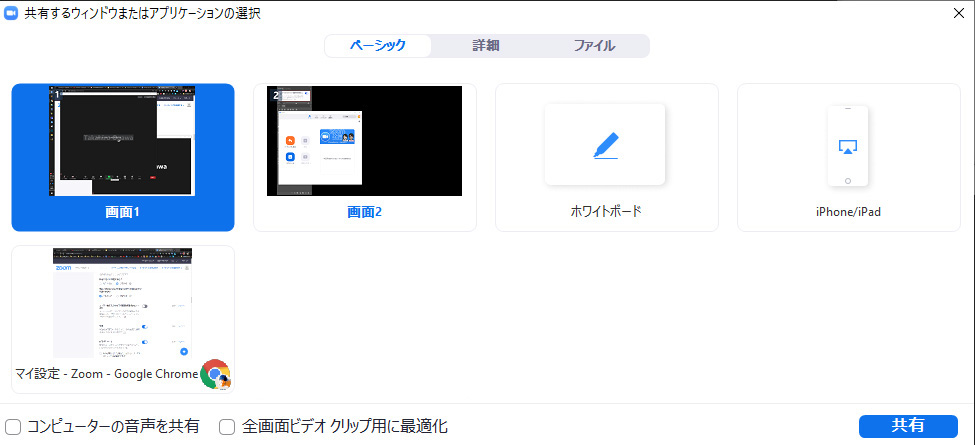Select the 画面1 screen preview thumbnail
Screen dimensions: 975x445
123,141
